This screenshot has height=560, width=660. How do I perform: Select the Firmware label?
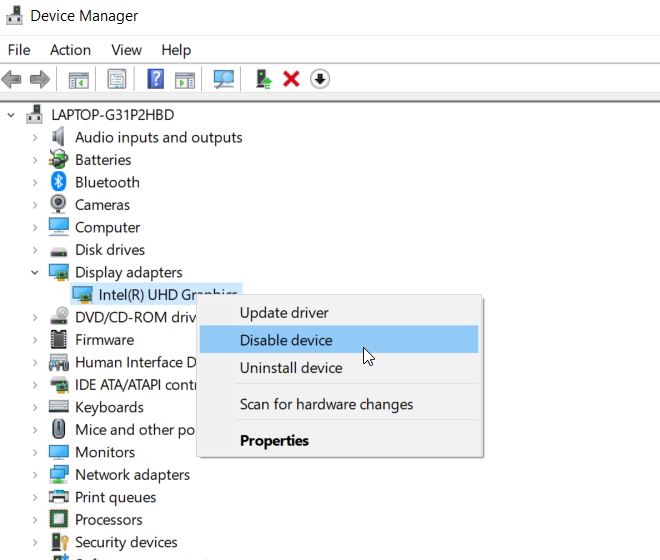click(104, 340)
